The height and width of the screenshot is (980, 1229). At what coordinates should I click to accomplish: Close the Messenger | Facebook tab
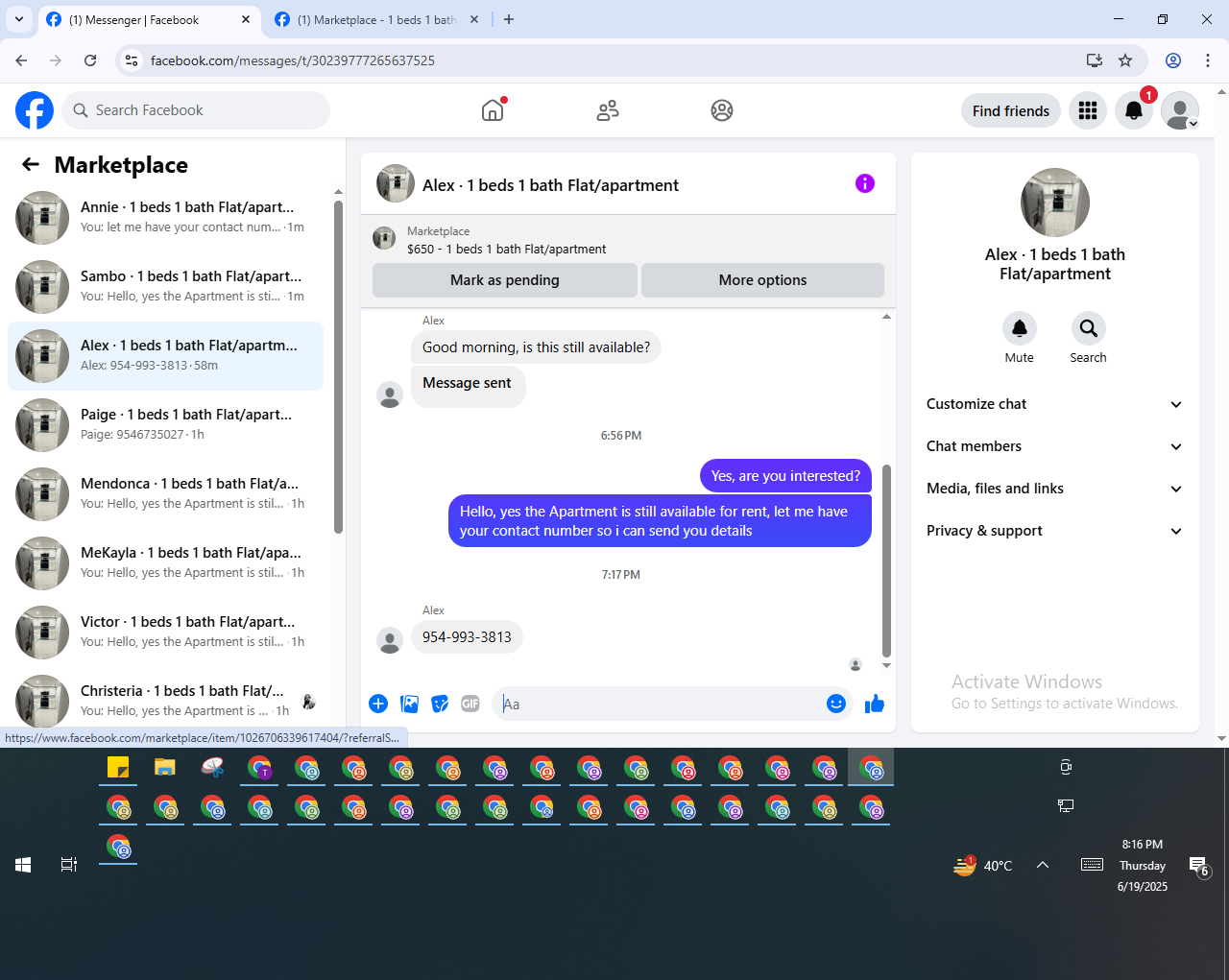pyautogui.click(x=246, y=19)
